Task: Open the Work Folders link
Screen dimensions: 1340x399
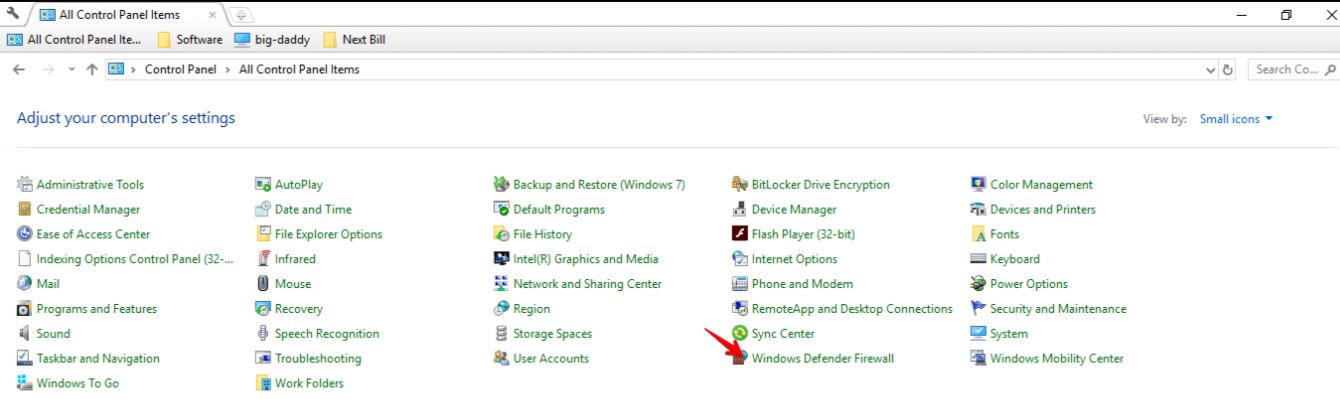Action: (x=309, y=384)
